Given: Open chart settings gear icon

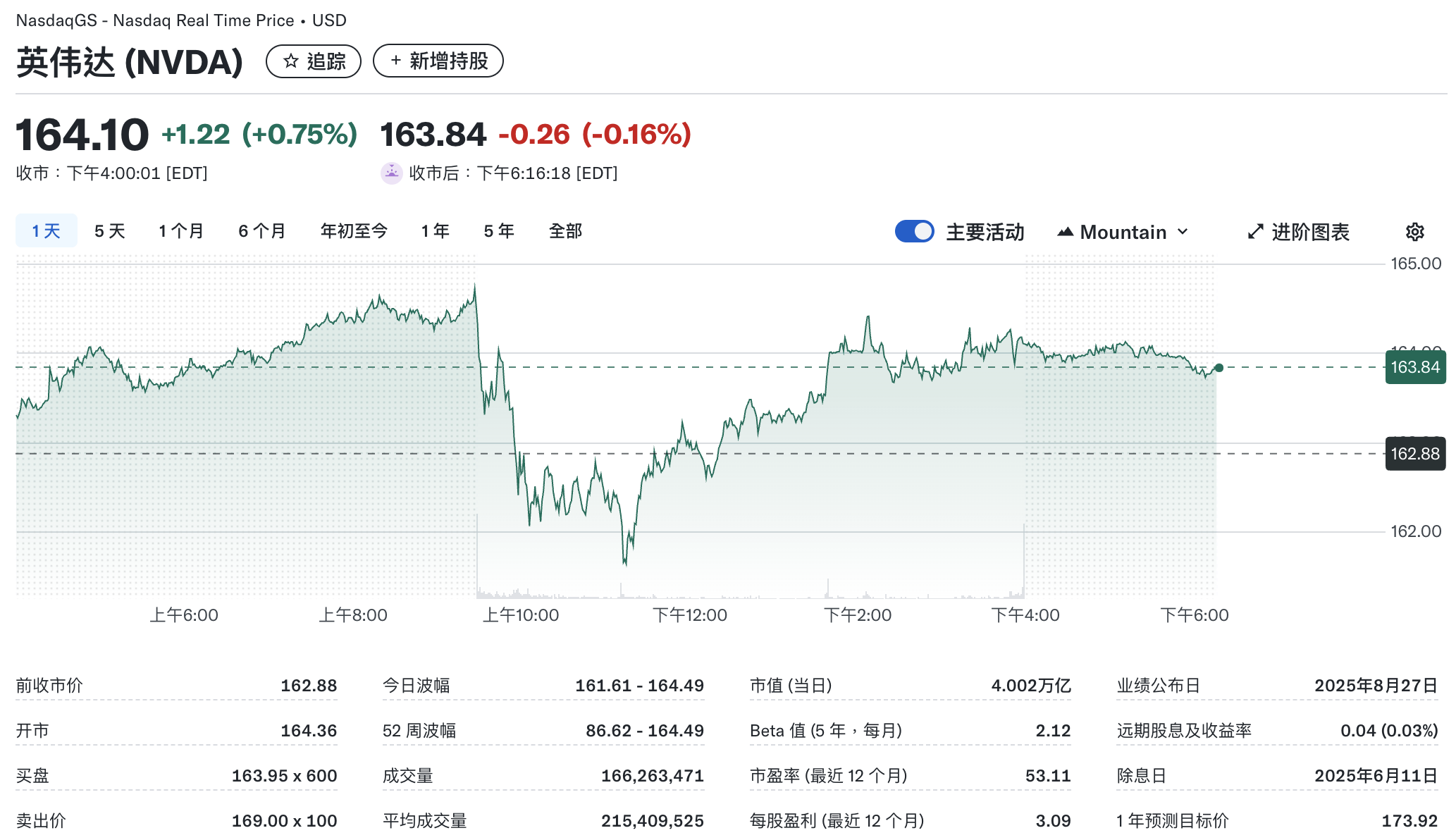Looking at the screenshot, I should 1414,232.
